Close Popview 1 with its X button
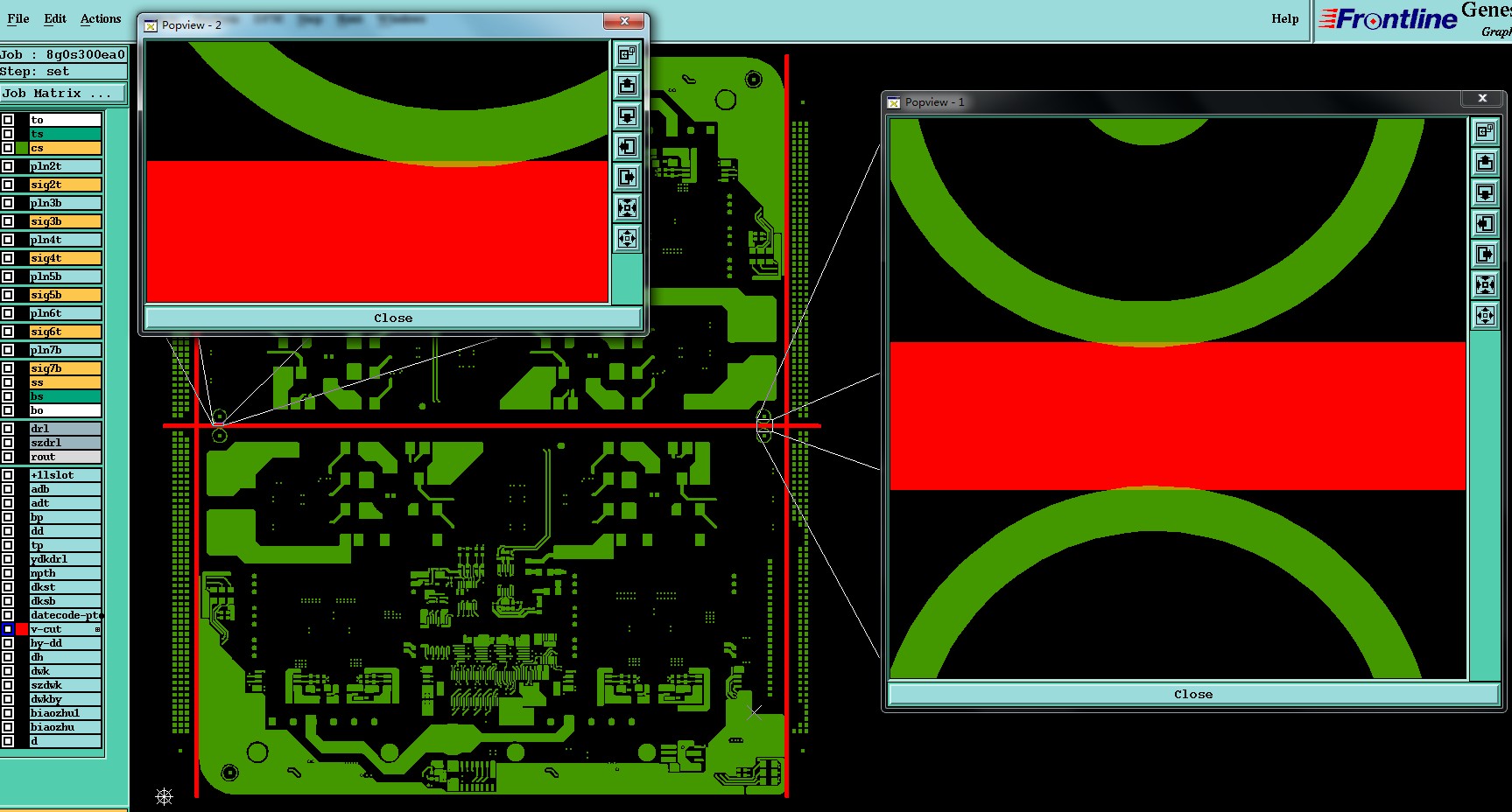 coord(1482,98)
